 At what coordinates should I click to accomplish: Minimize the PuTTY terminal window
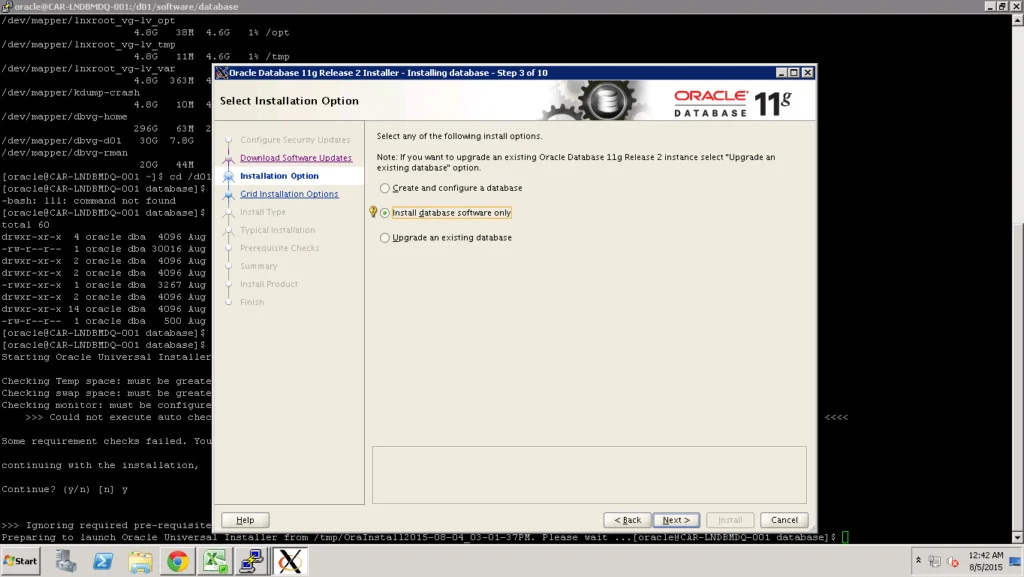pyautogui.click(x=990, y=7)
